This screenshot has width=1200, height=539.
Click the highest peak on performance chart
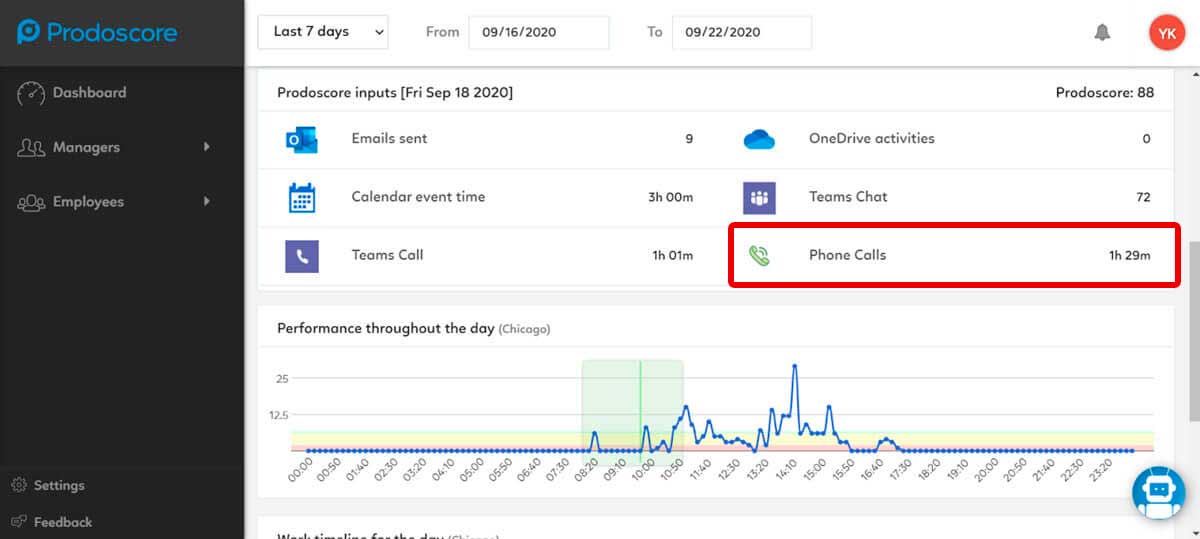pyautogui.click(x=795, y=366)
